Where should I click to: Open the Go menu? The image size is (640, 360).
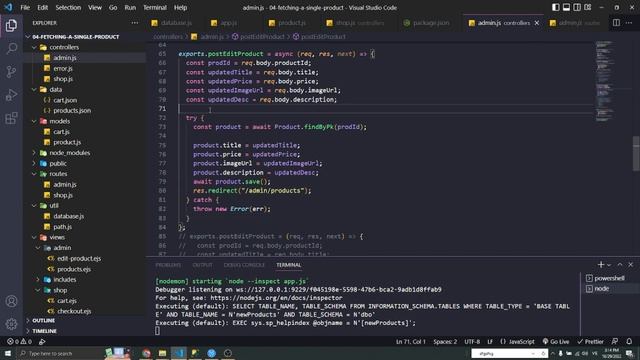click(113, 7)
